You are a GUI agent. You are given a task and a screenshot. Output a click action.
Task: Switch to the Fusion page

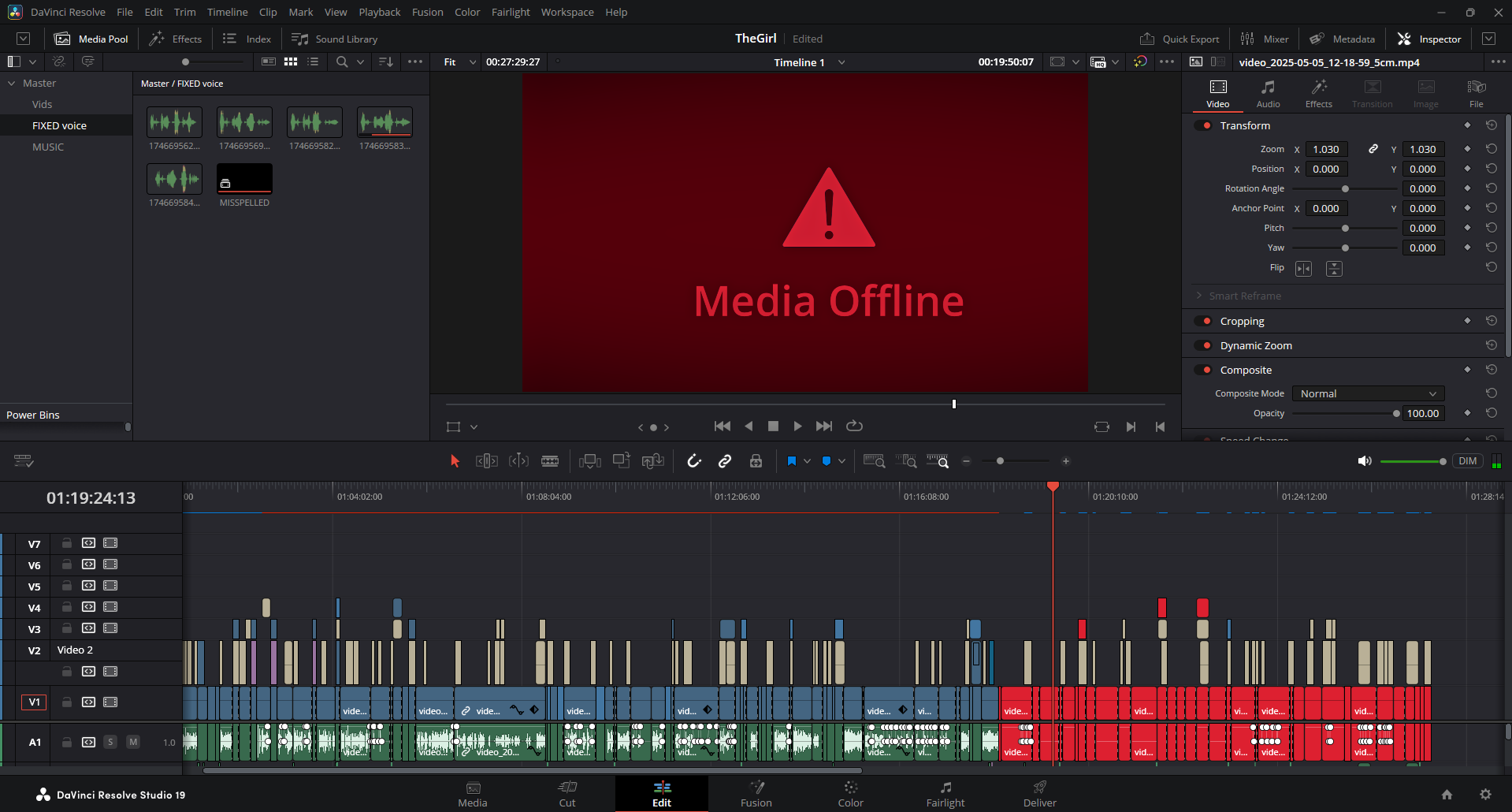click(756, 793)
